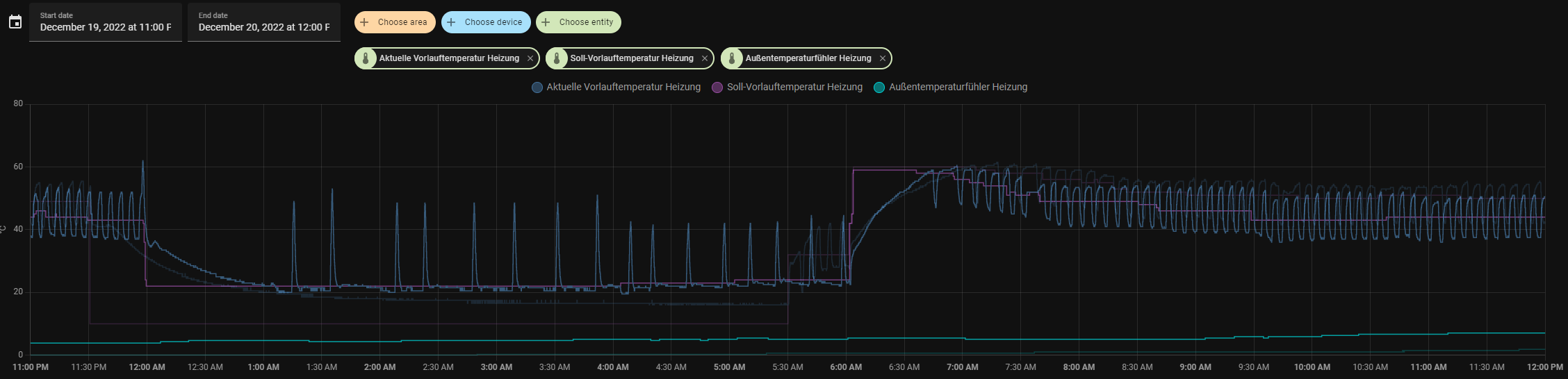Click blue legend circle for Aktuelle Vorlauftemperatur
Image resolution: width=1568 pixels, height=379 pixels.
537,87
